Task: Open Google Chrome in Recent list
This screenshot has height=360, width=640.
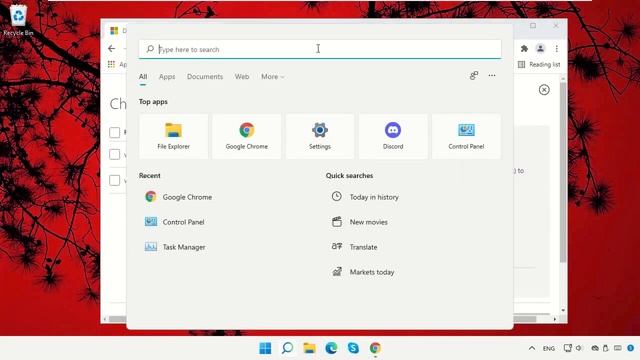Action: coord(179,197)
